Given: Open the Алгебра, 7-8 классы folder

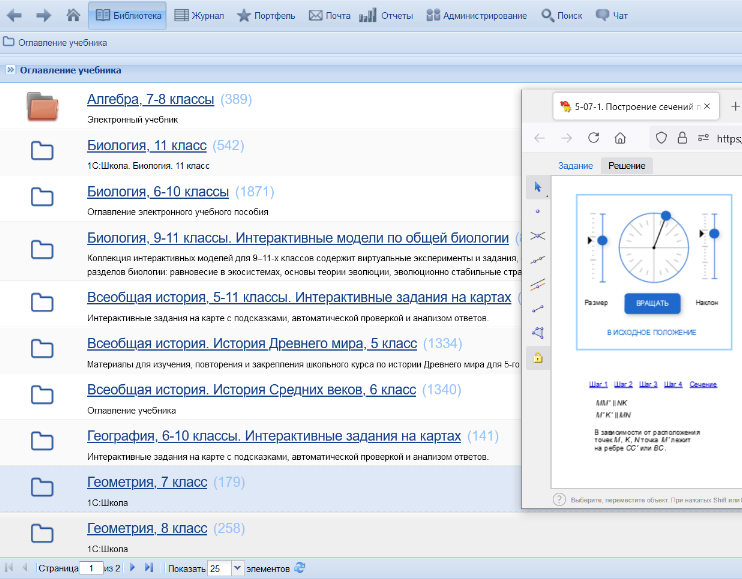Looking at the screenshot, I should pyautogui.click(x=150, y=99).
